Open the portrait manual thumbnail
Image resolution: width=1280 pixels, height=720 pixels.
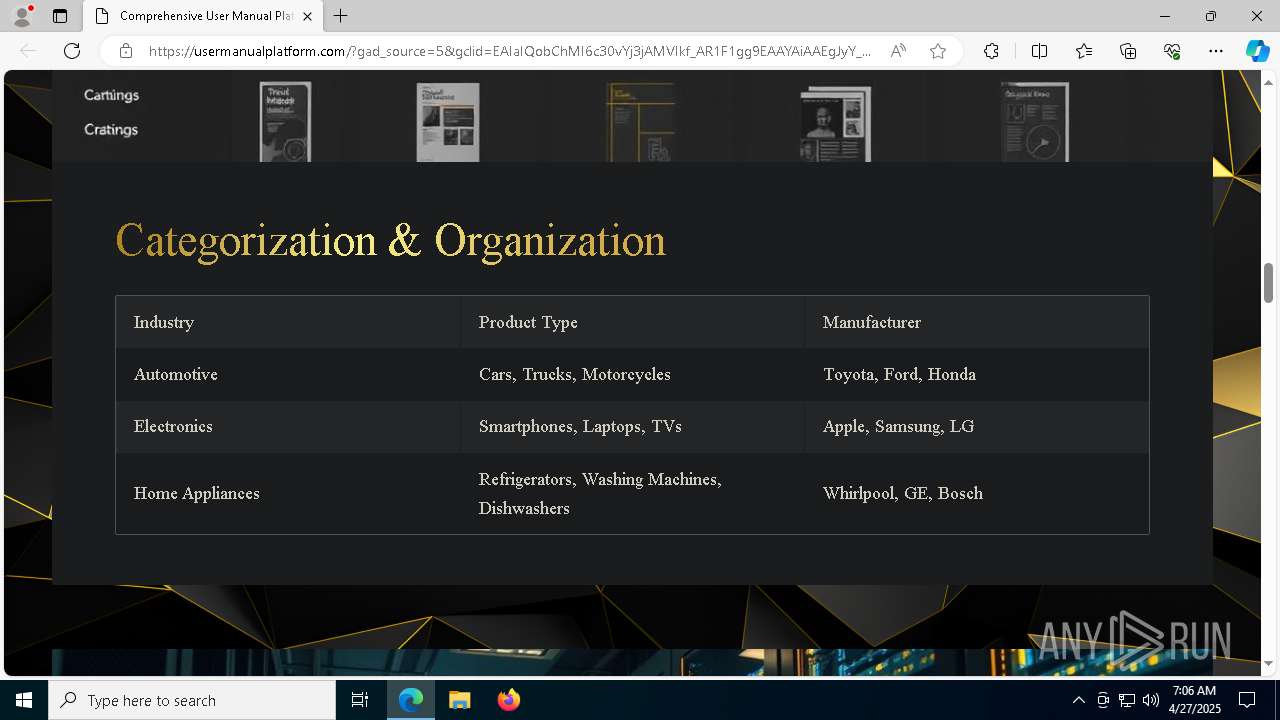coord(835,123)
